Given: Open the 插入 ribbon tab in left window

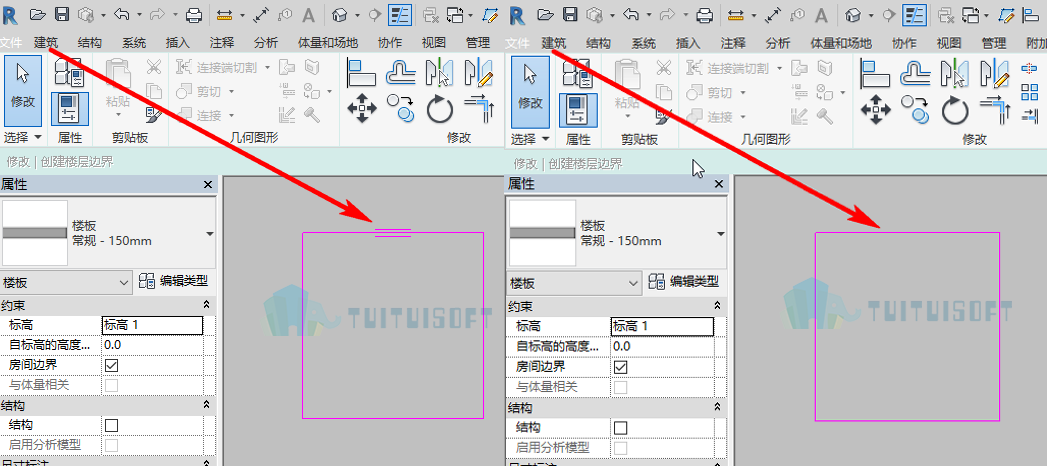Looking at the screenshot, I should click(x=178, y=43).
